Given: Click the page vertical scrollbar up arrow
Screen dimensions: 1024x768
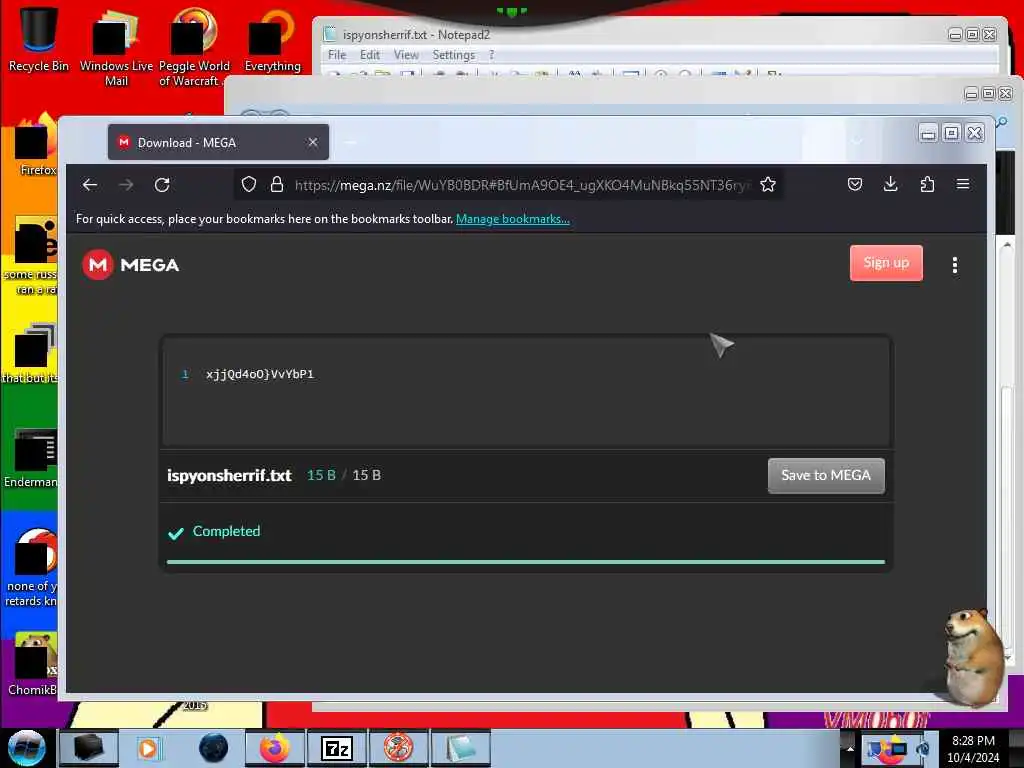Looking at the screenshot, I should pos(1007,245).
